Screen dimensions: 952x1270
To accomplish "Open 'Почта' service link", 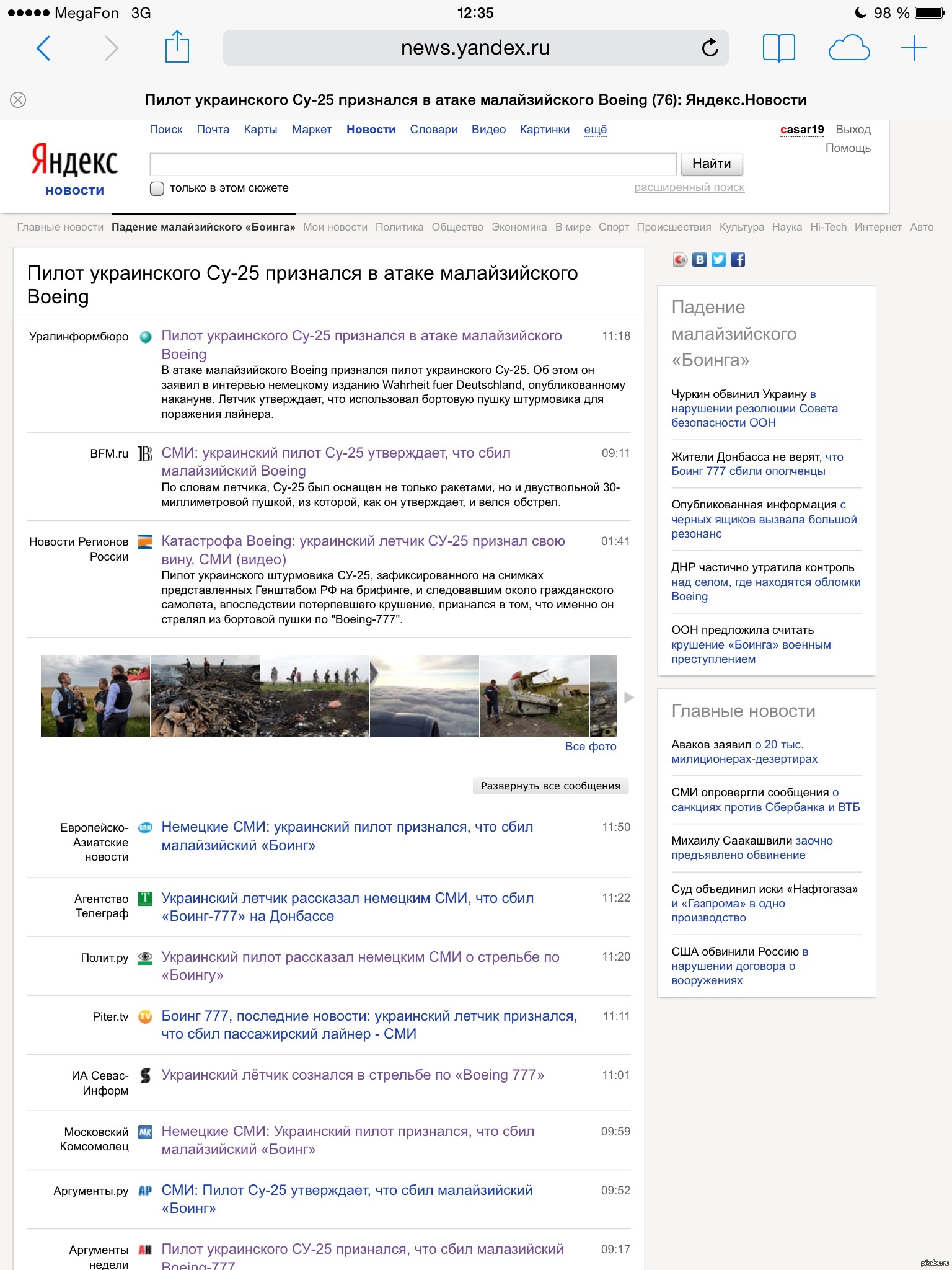I will pyautogui.click(x=213, y=130).
